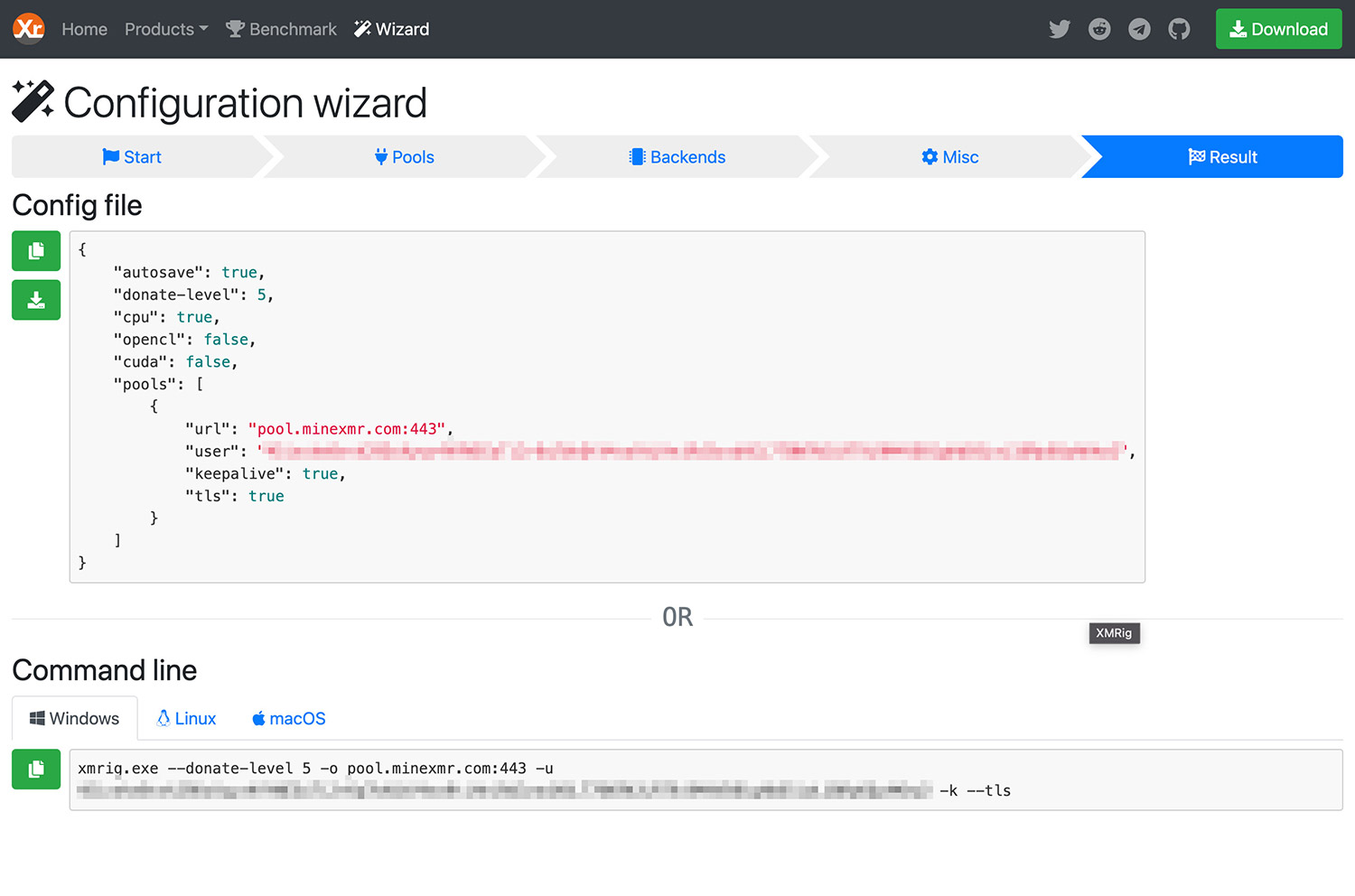Click the "cuda": false line
Viewport: 1355px width, 896px height.
pos(175,361)
